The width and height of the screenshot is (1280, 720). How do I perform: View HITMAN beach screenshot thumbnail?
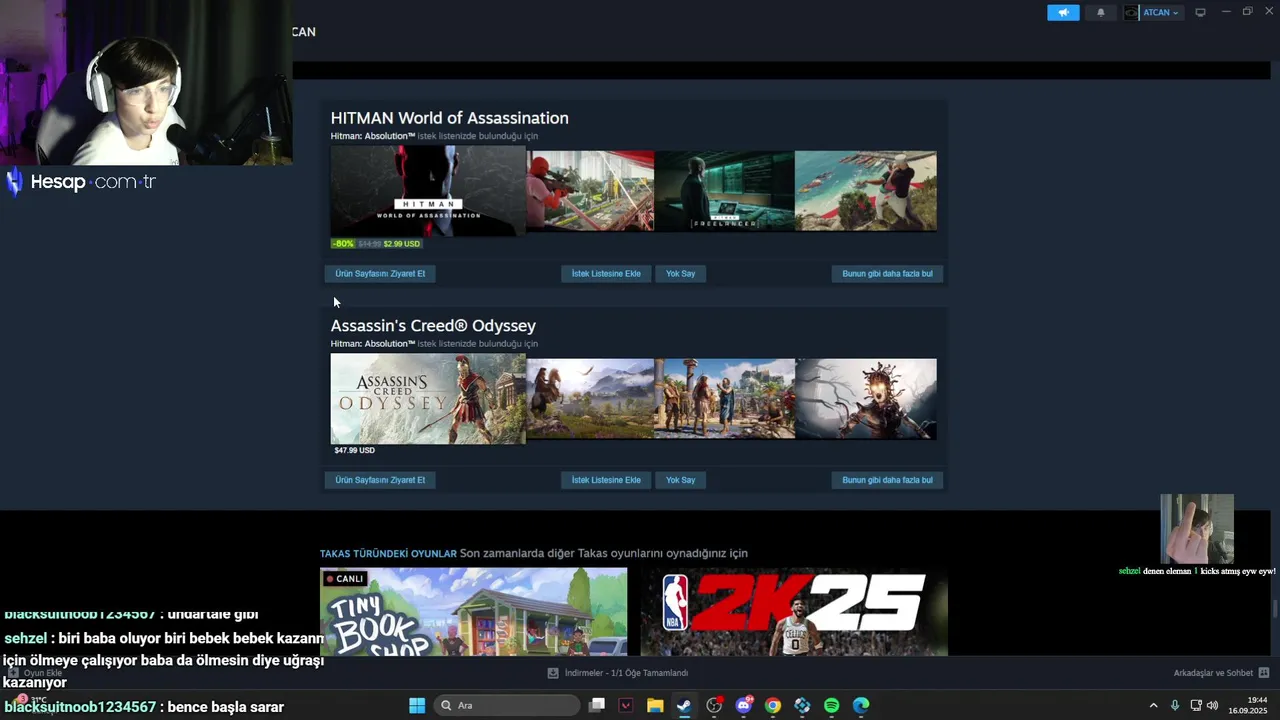click(x=866, y=191)
